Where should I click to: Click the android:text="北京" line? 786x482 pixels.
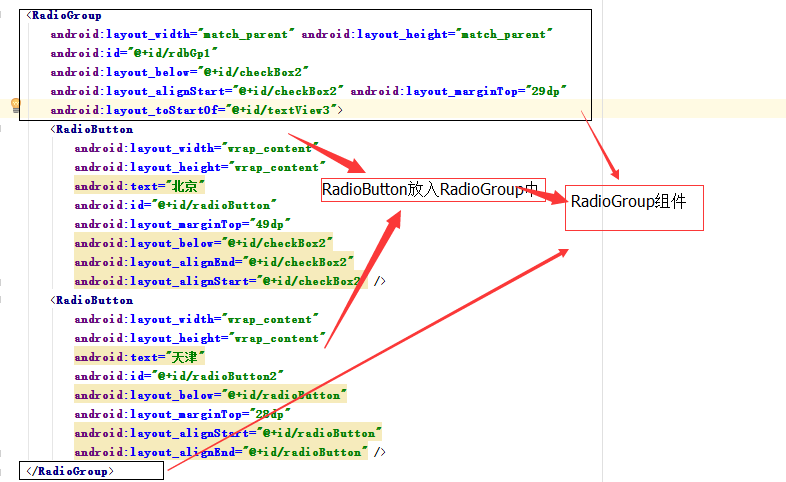(139, 186)
